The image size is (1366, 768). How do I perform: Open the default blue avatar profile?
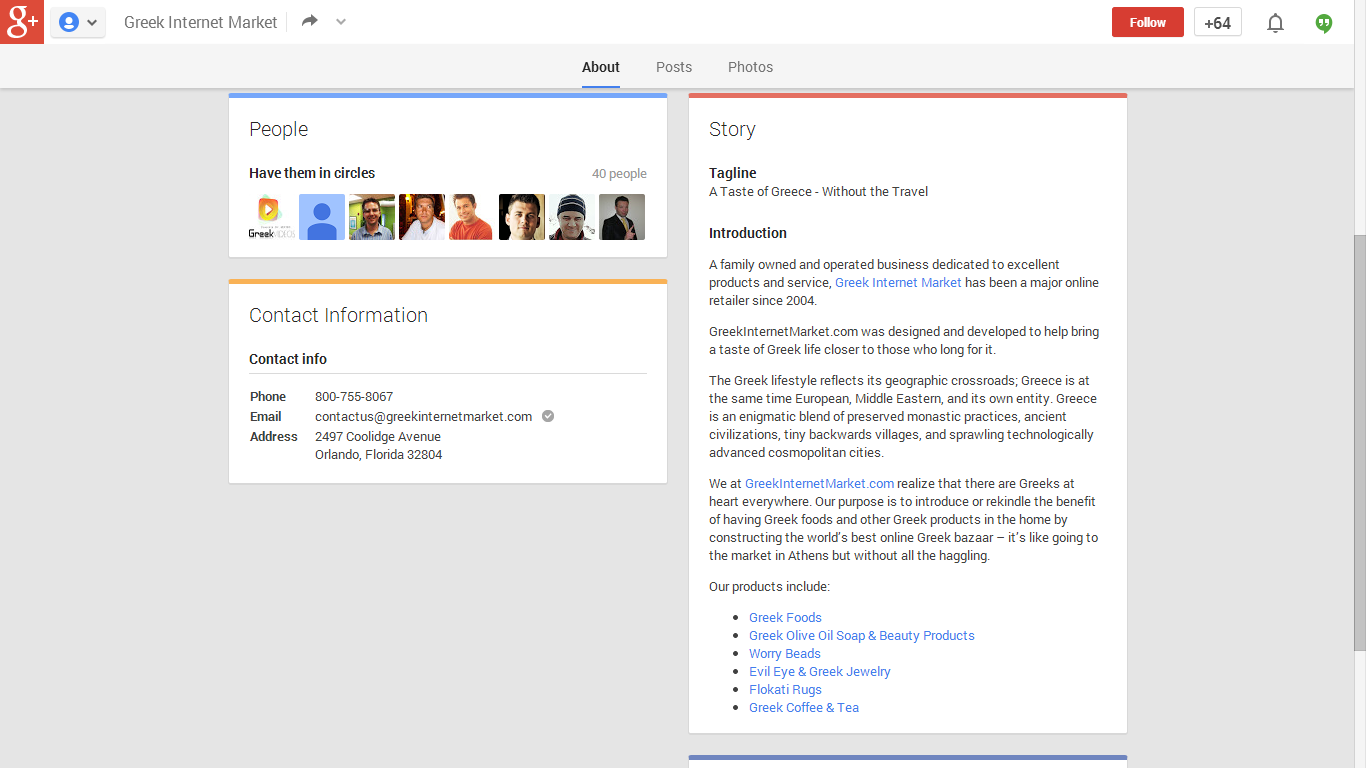click(x=322, y=217)
